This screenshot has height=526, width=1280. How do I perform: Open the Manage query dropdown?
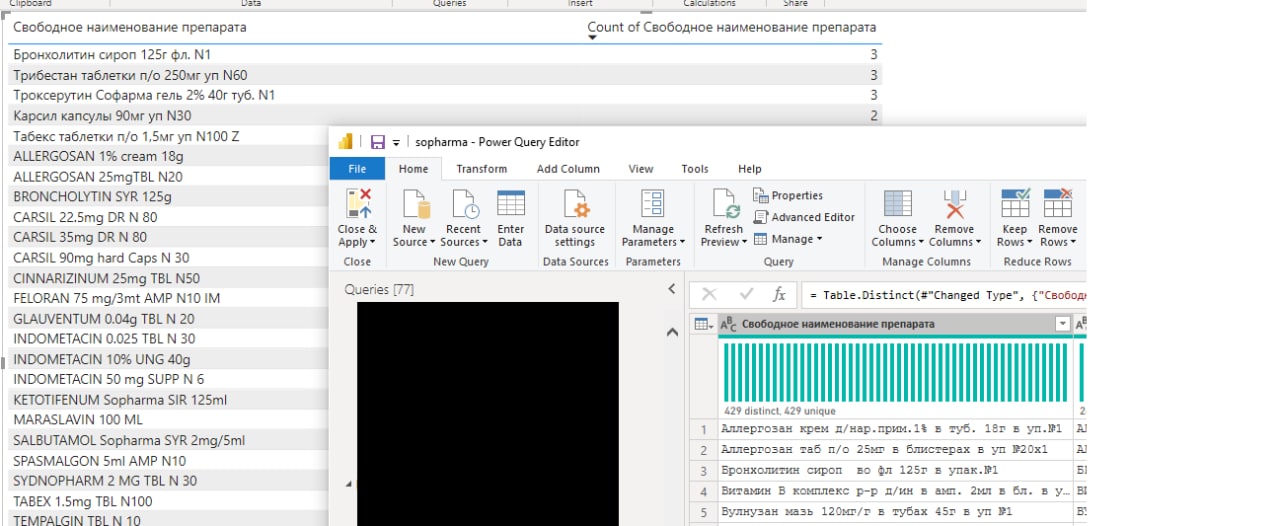(788, 239)
